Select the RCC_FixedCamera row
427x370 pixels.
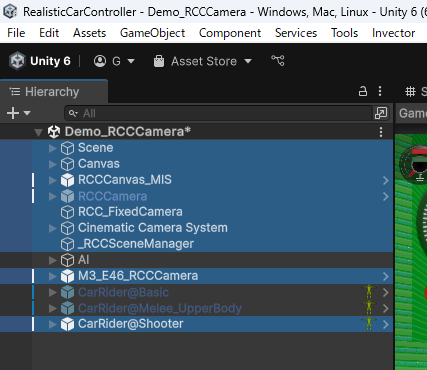197,212
